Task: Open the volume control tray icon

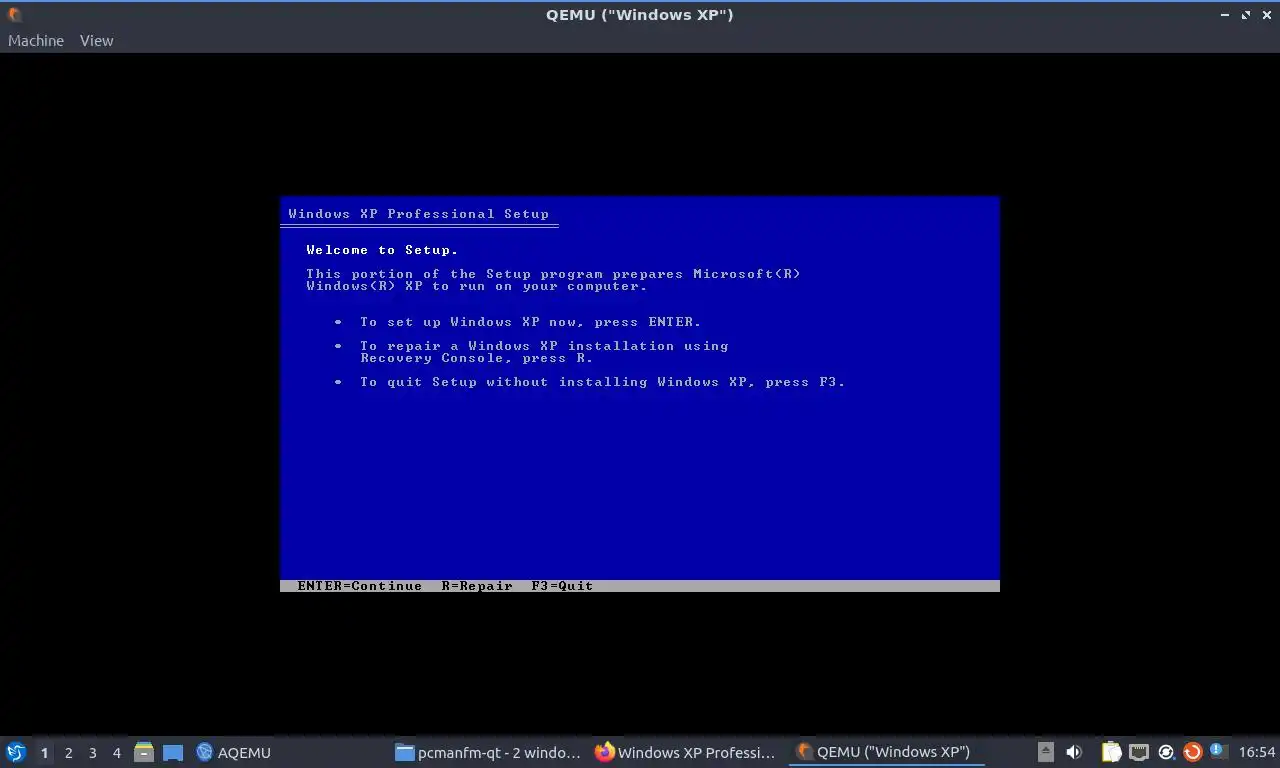Action: coord(1074,752)
